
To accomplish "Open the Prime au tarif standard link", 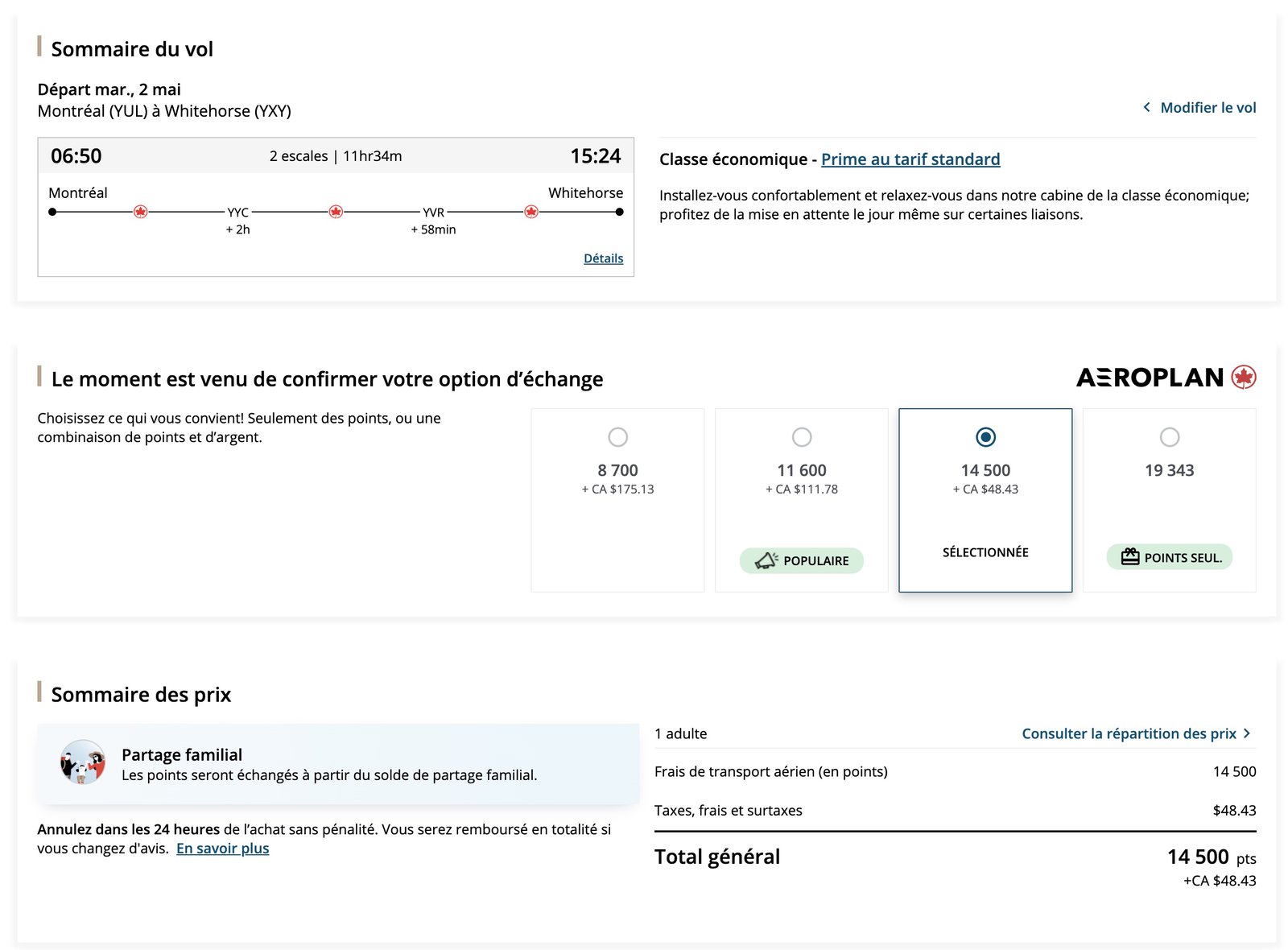I will click(910, 159).
